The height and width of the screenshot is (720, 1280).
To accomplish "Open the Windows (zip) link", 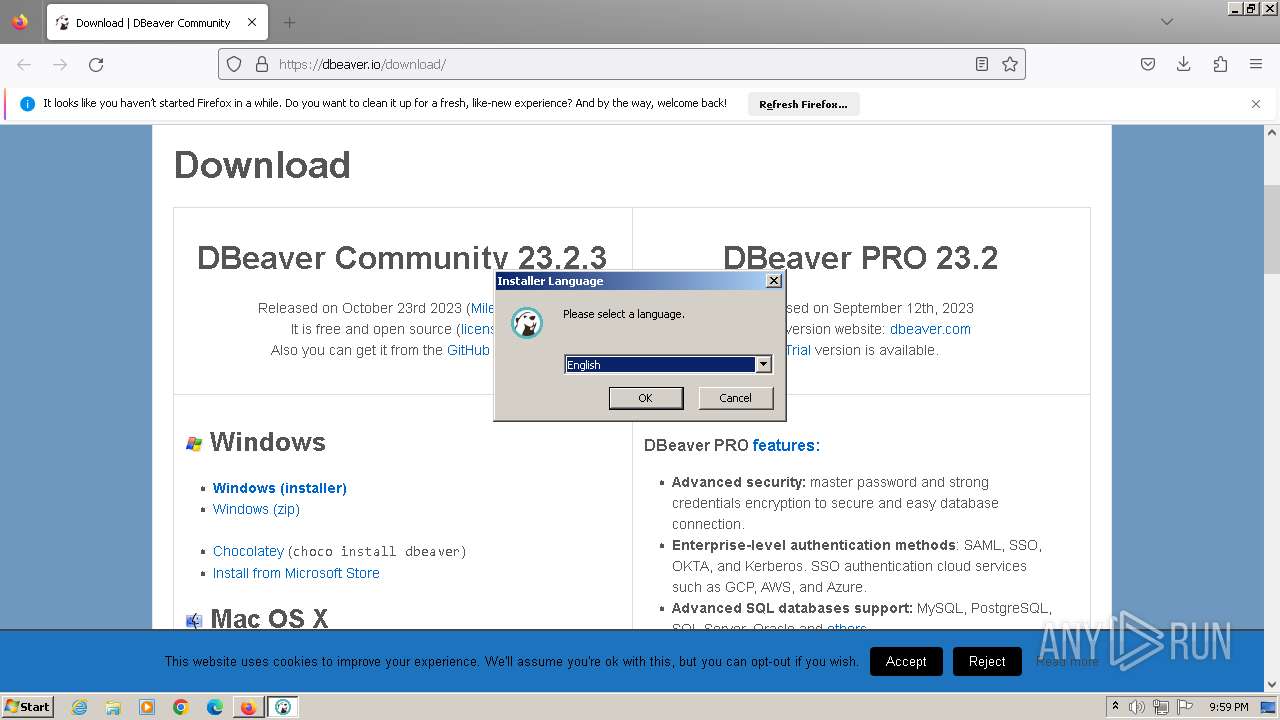I will (x=256, y=509).
